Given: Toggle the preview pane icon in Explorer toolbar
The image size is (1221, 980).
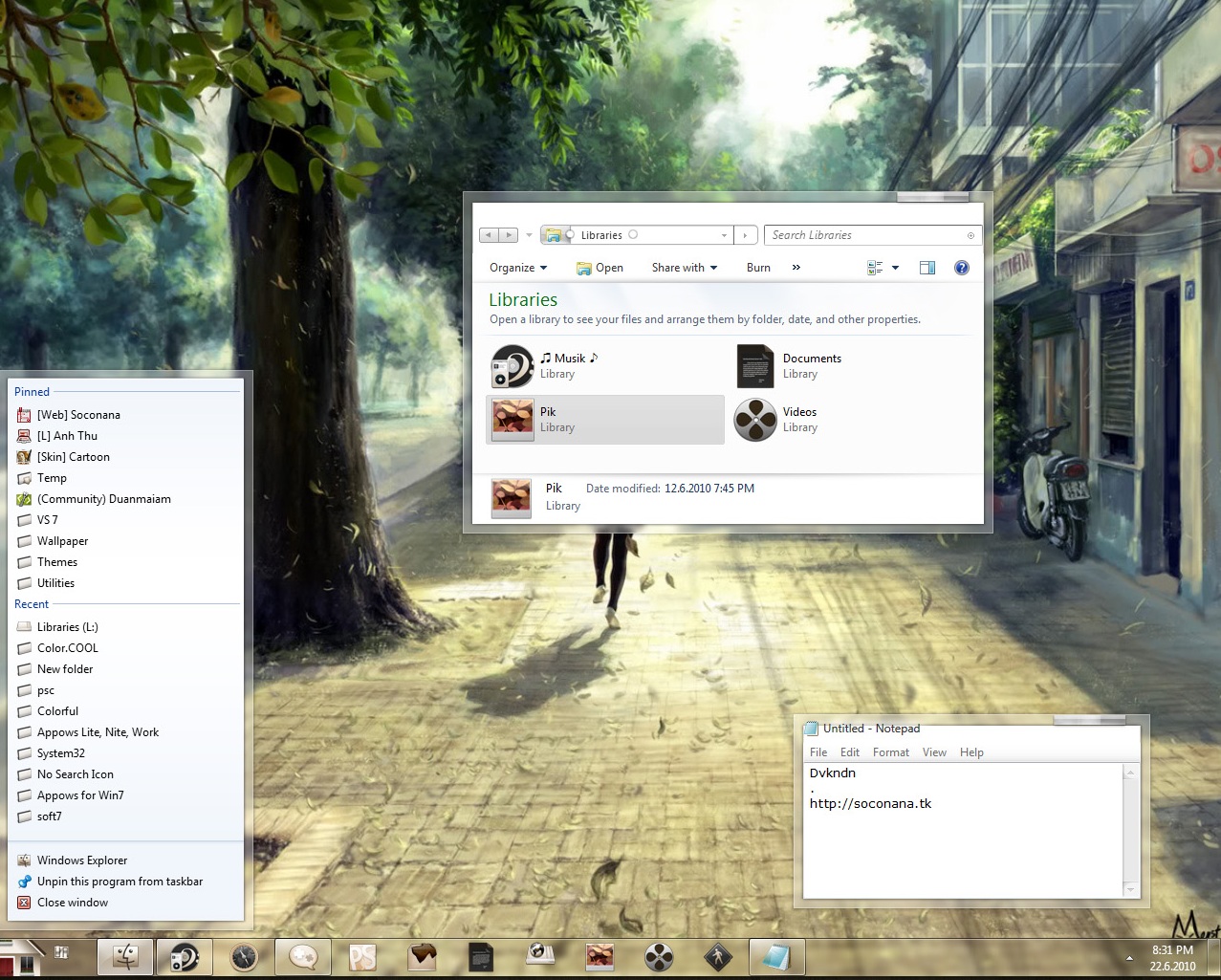Looking at the screenshot, I should [927, 268].
